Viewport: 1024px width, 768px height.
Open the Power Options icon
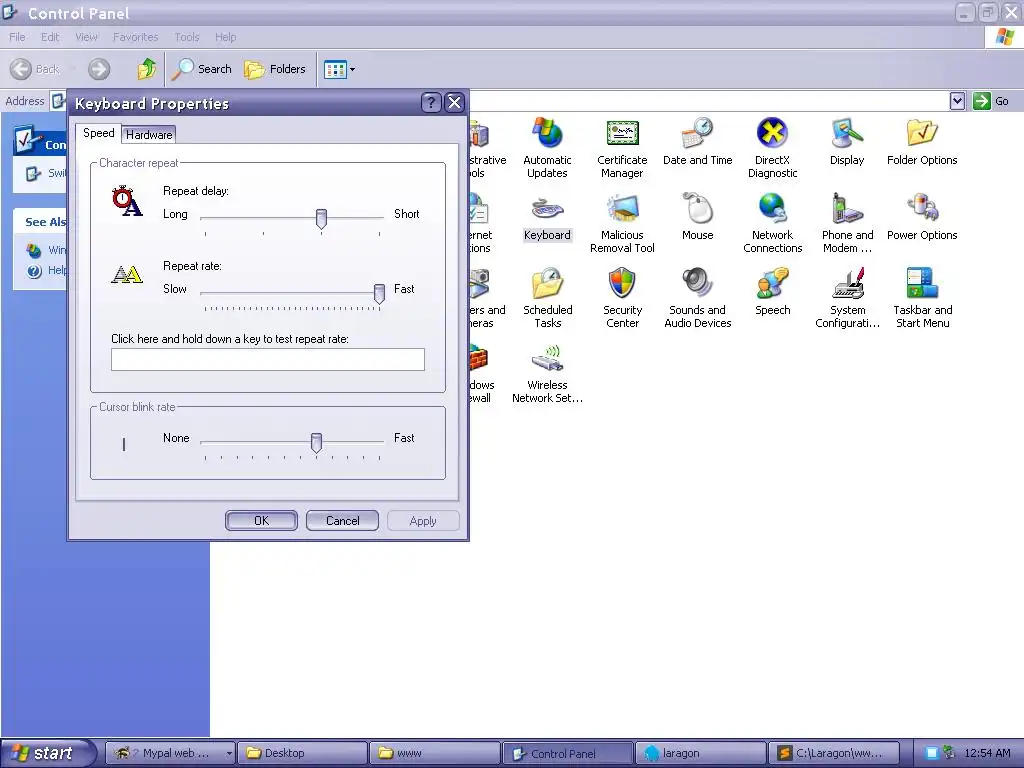pos(922,217)
